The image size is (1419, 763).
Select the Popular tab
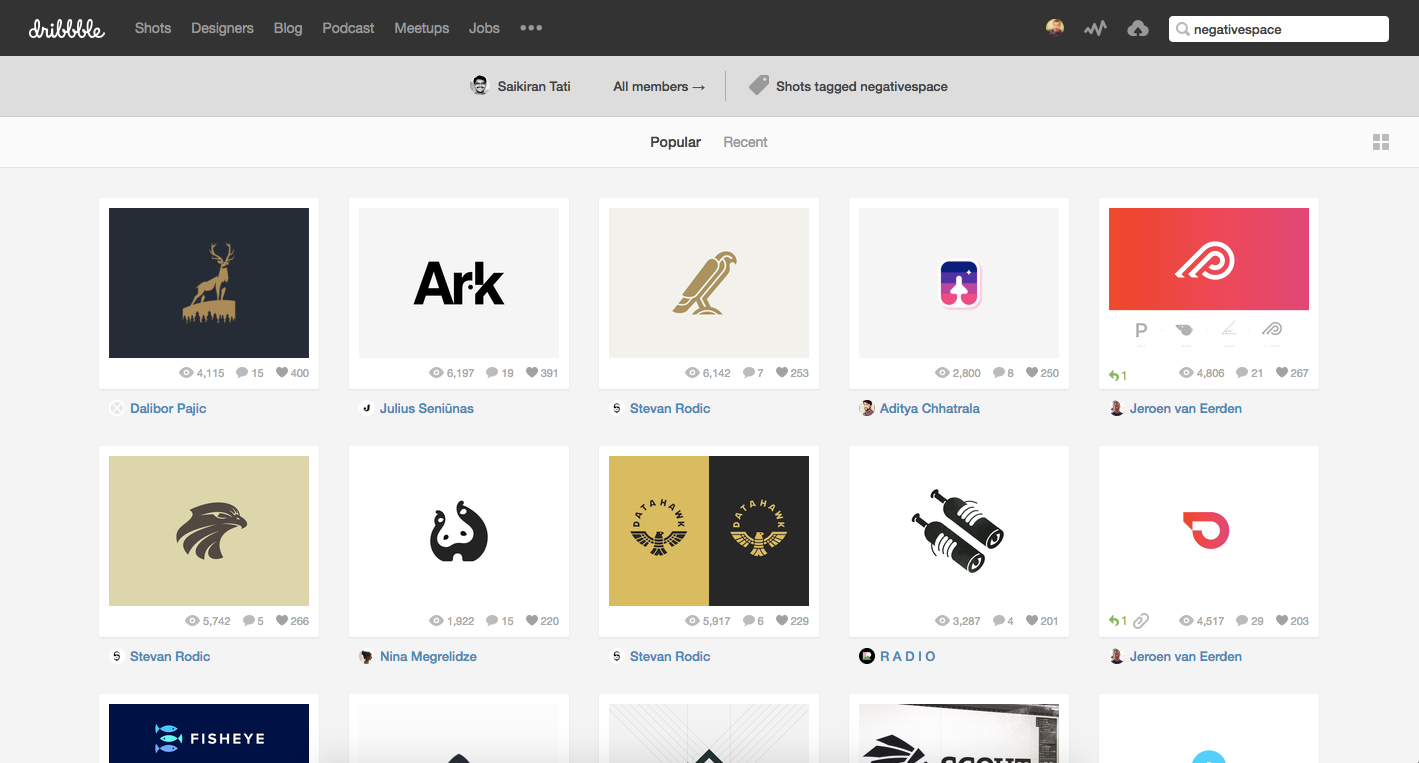[x=675, y=142]
